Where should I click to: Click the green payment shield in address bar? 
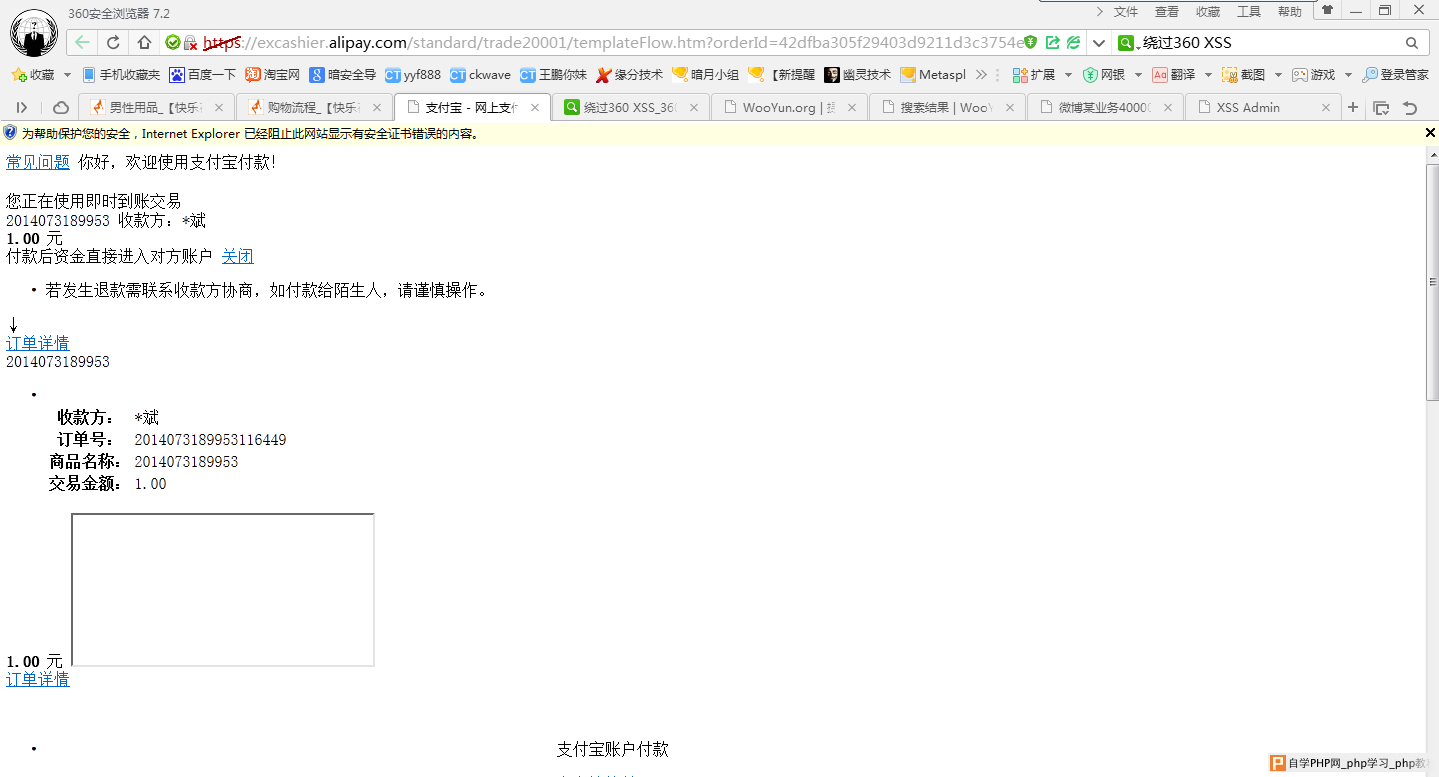1030,42
